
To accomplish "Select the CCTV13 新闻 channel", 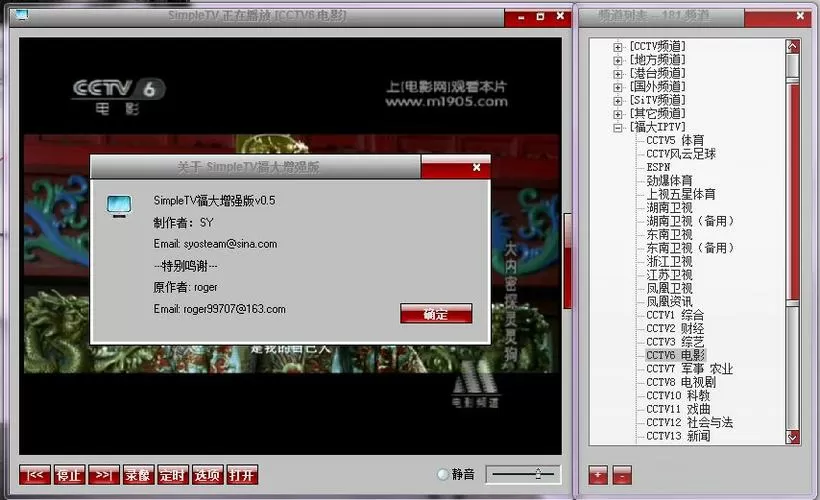I will click(678, 436).
